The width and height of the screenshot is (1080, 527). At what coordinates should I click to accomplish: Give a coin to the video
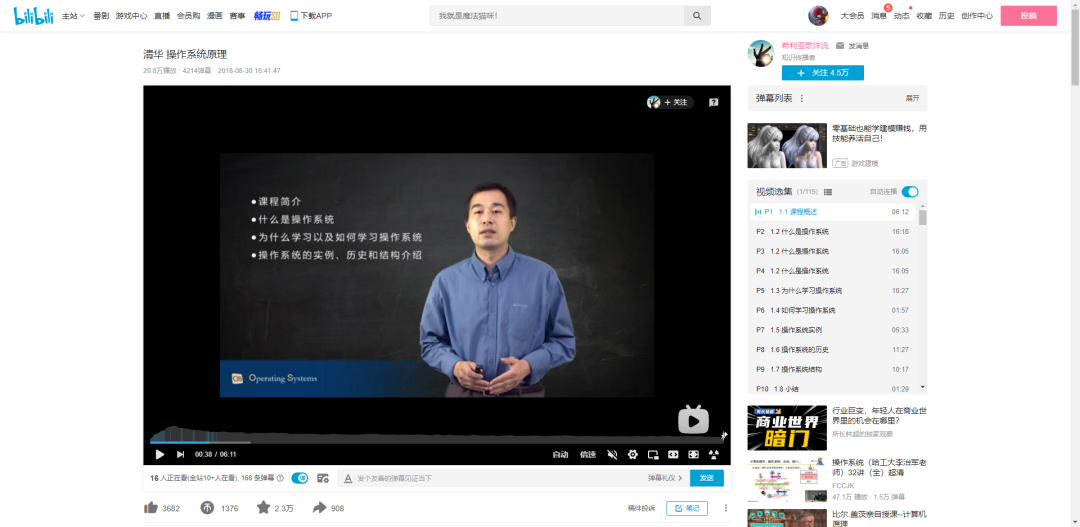pos(207,508)
